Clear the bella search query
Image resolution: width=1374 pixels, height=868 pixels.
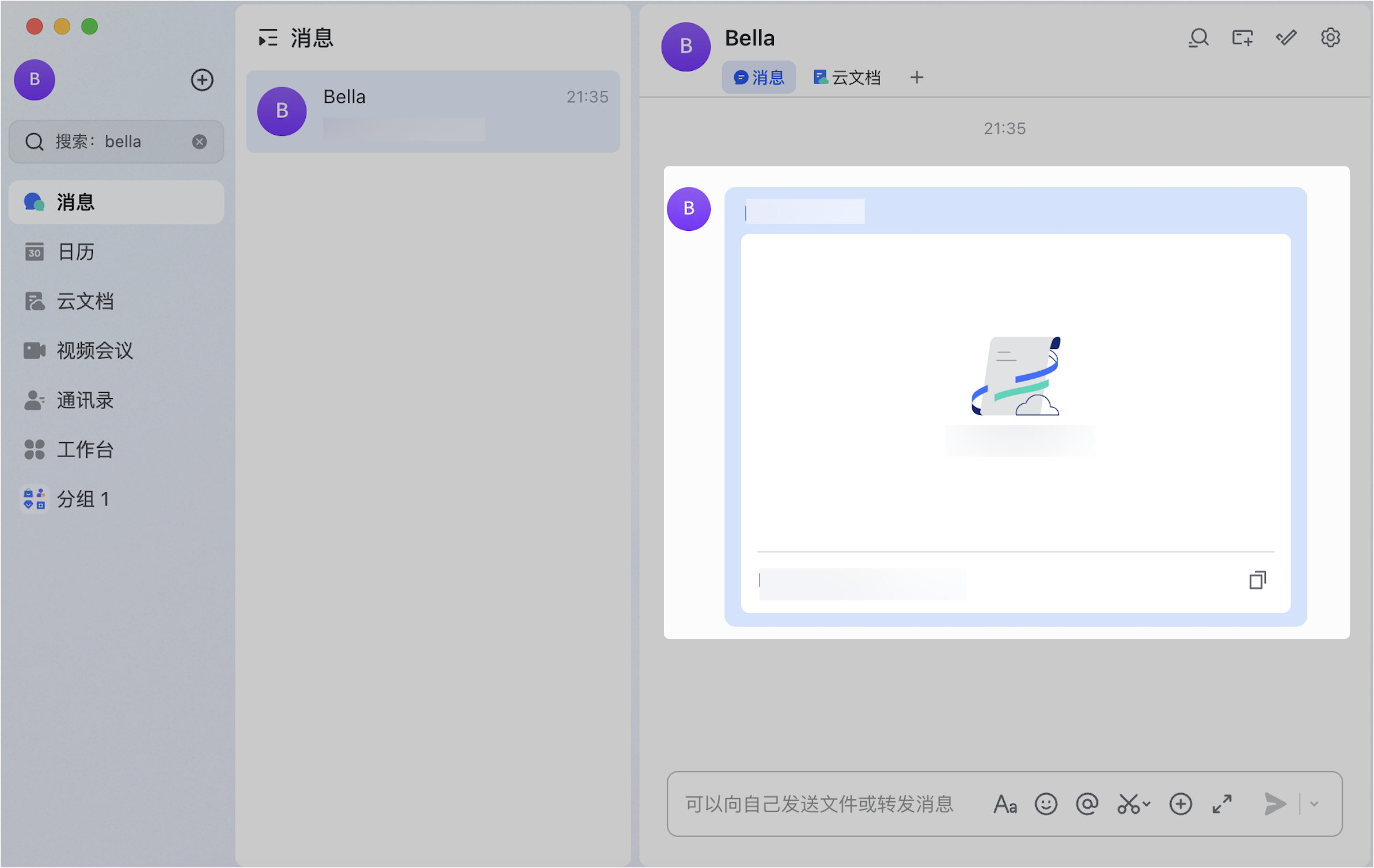(x=199, y=142)
